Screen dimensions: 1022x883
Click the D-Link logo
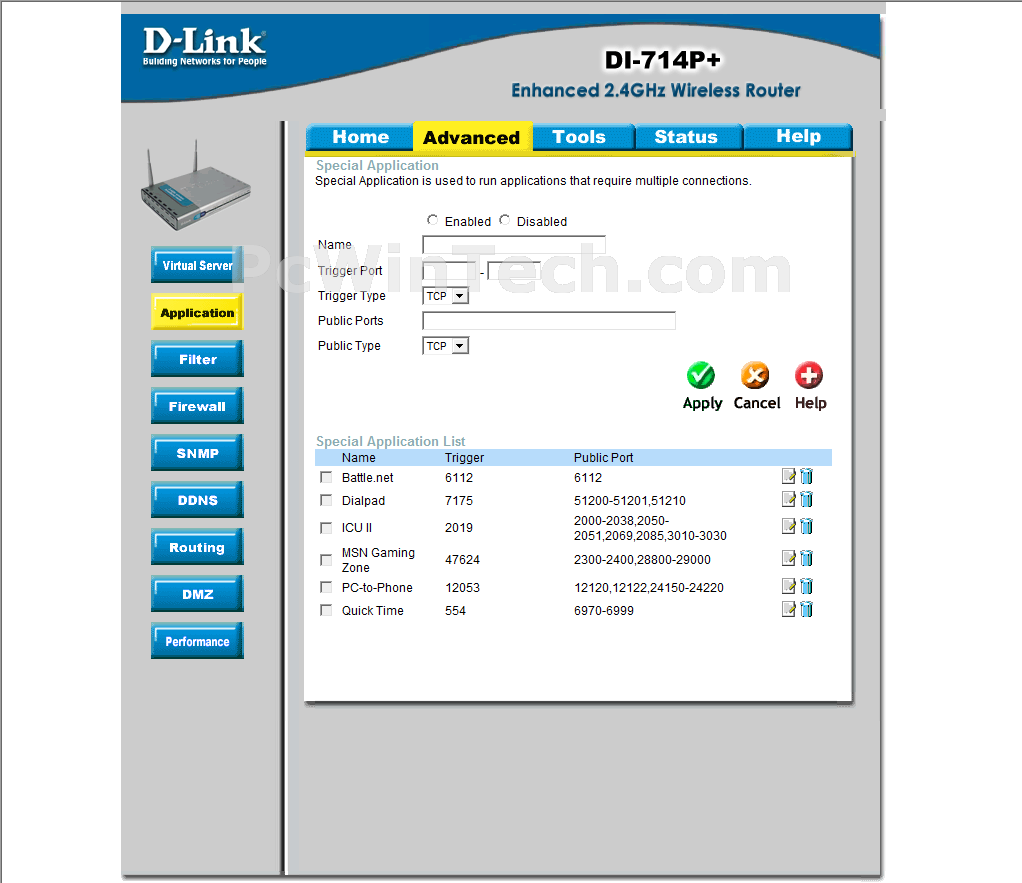point(205,46)
